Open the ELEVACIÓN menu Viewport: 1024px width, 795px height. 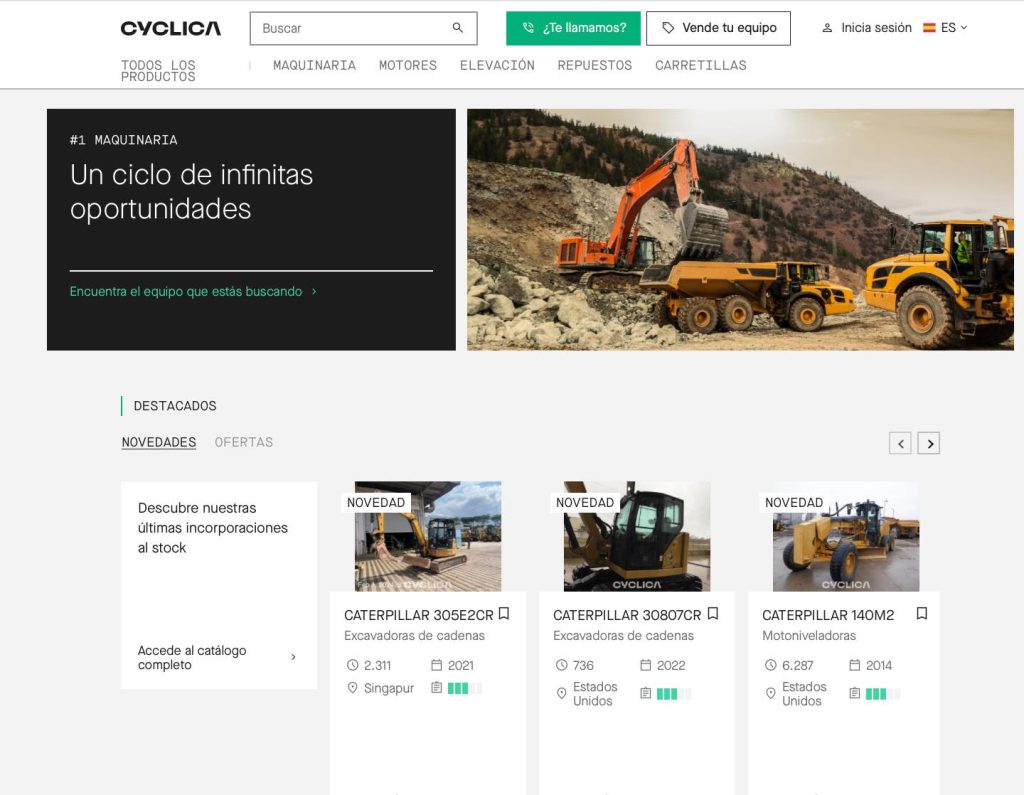(x=497, y=65)
